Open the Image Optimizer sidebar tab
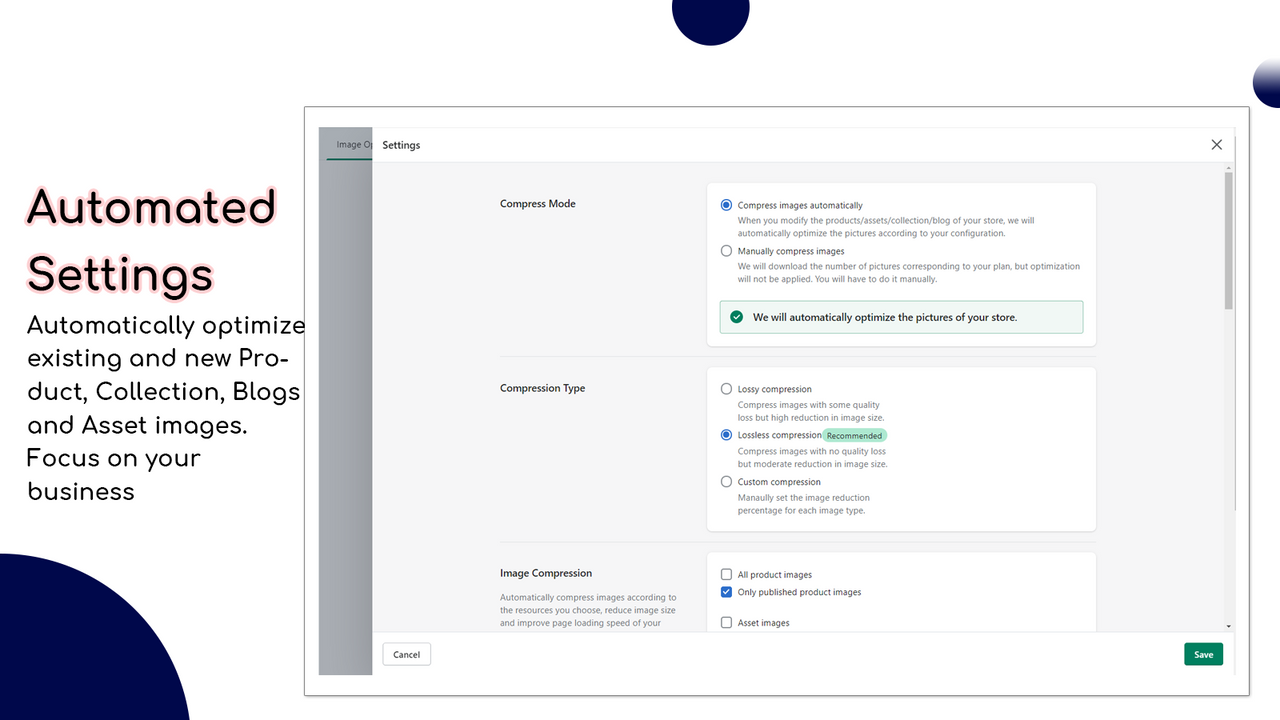The height and width of the screenshot is (720, 1280). (352, 144)
